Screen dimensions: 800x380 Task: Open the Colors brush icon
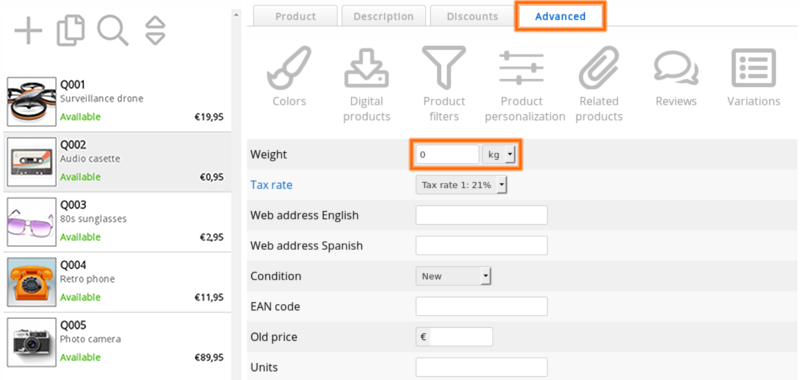(289, 67)
